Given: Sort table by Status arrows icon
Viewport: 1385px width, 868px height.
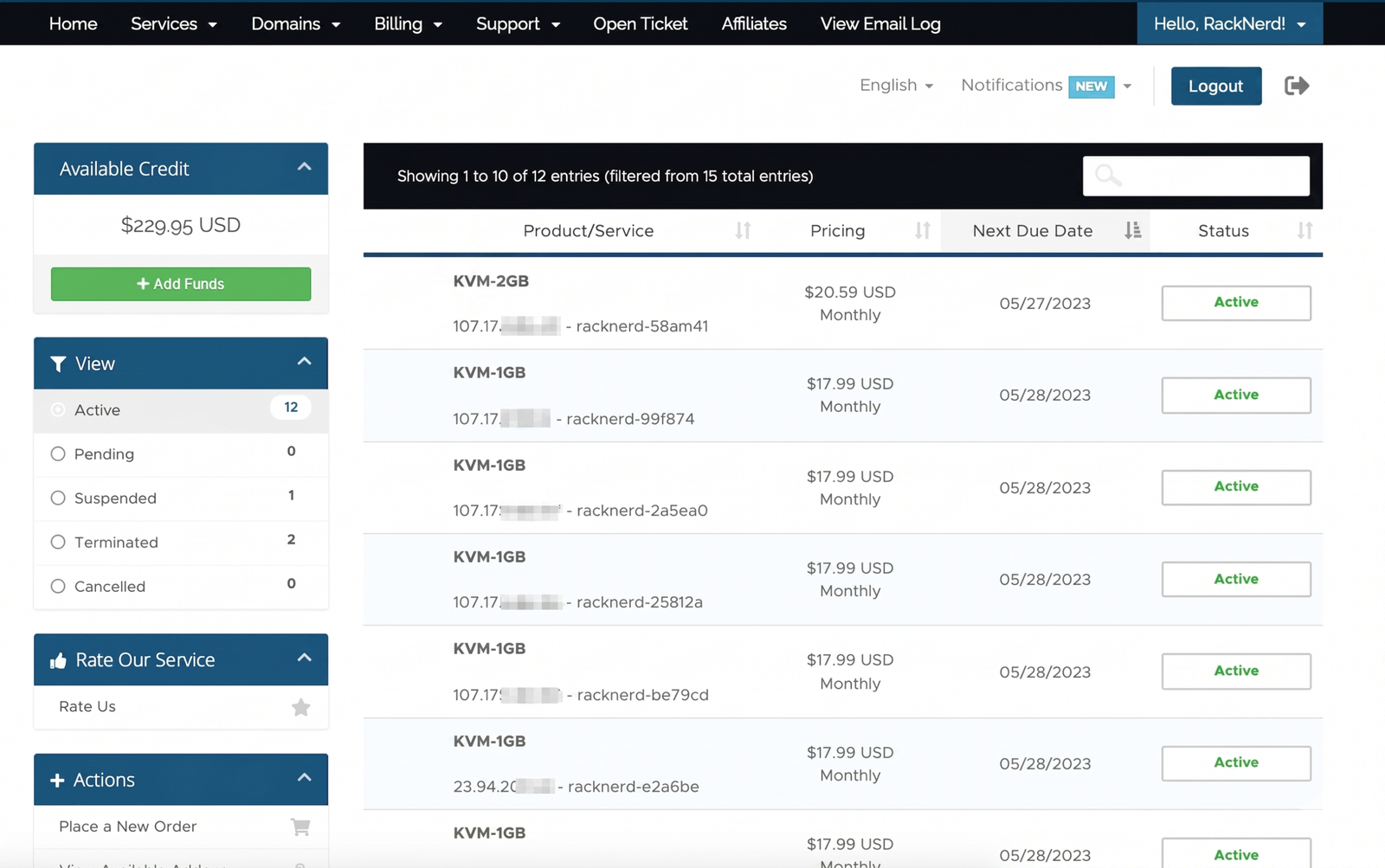Looking at the screenshot, I should point(1304,230).
